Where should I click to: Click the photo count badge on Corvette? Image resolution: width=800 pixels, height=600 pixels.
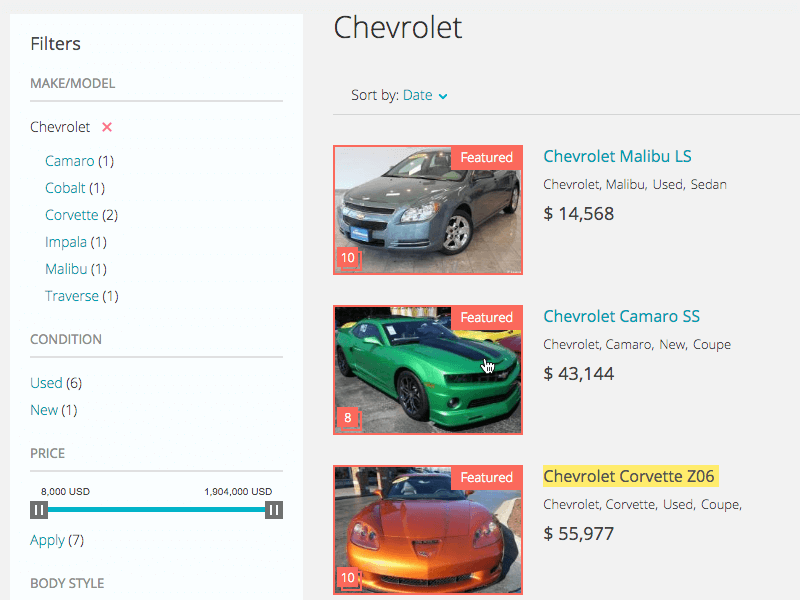point(348,578)
